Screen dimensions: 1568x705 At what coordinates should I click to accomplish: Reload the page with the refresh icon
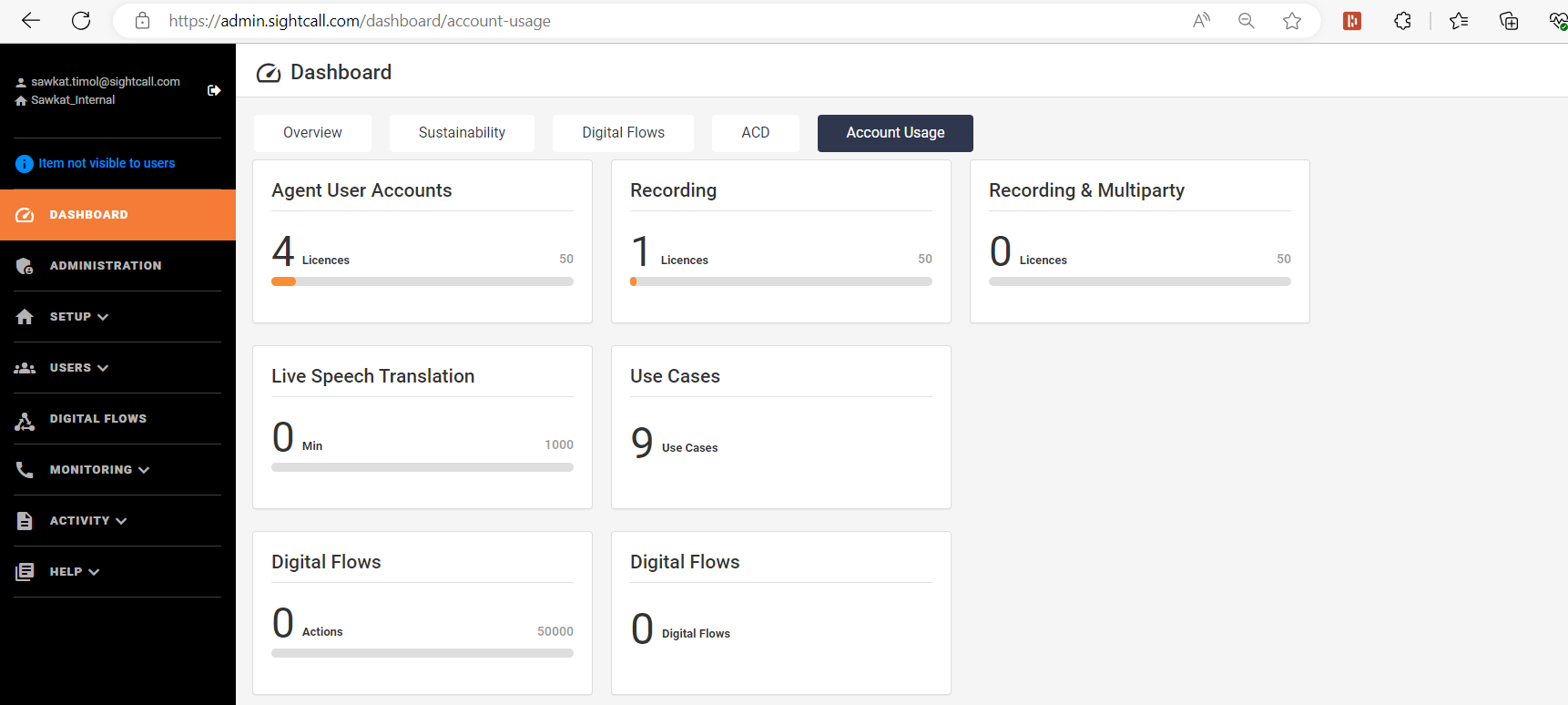click(81, 21)
